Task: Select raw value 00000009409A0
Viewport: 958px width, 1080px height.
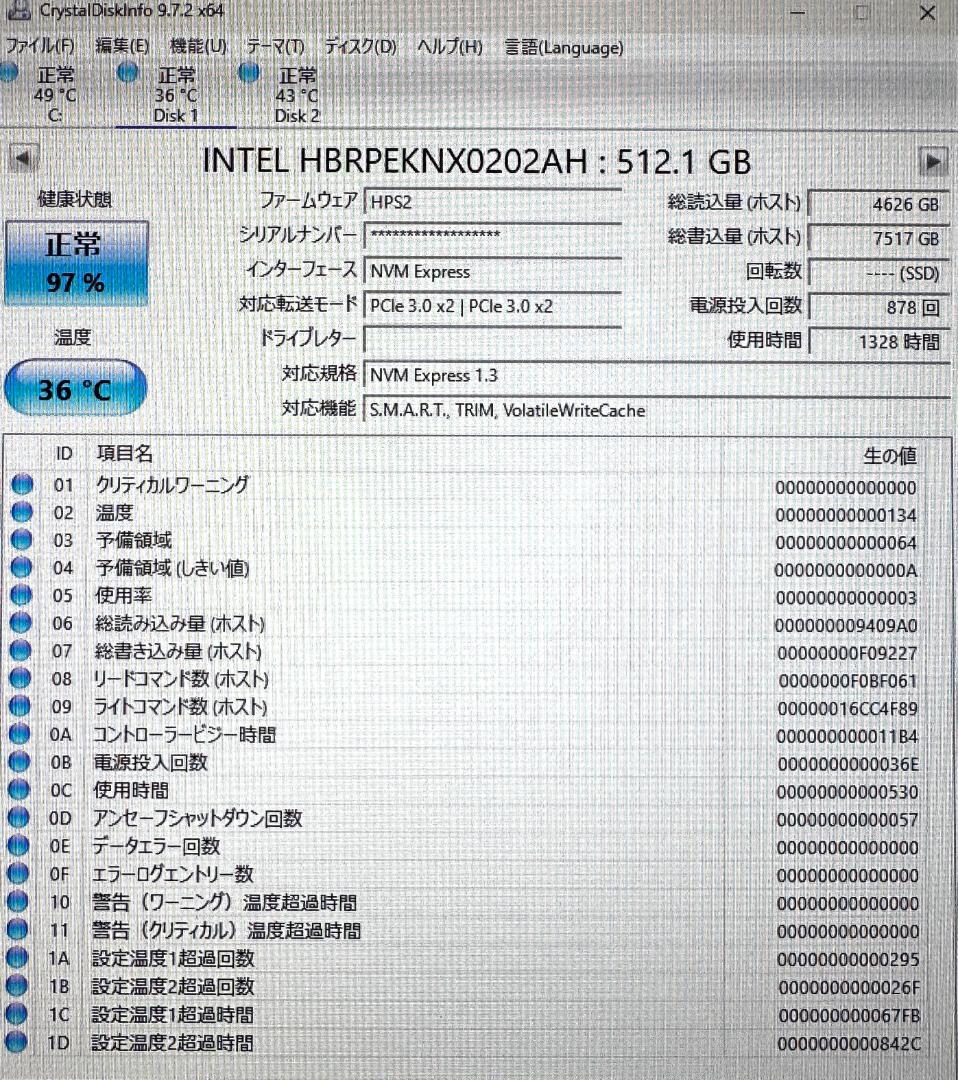Action: [x=846, y=626]
